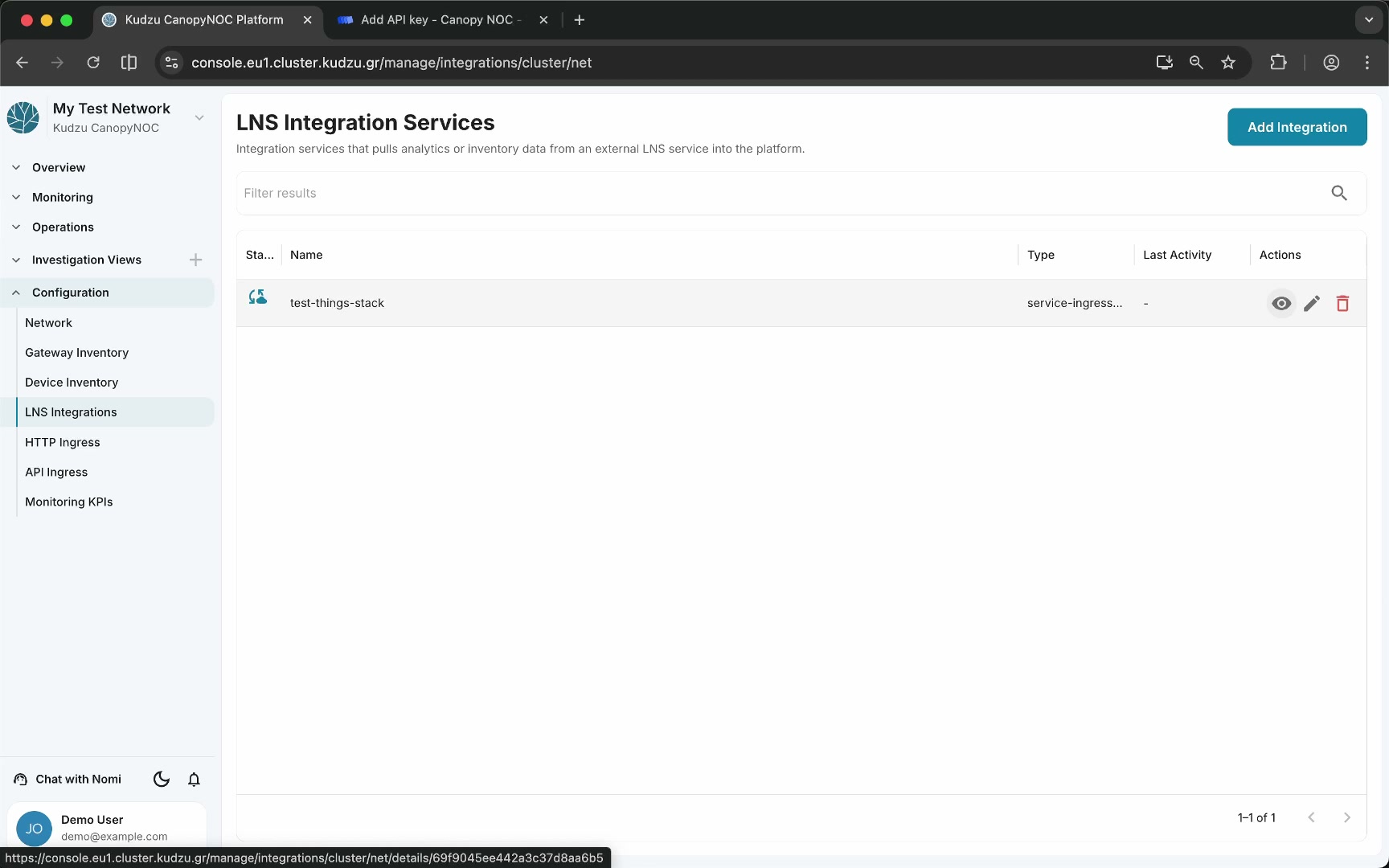Go back in browser history

[x=22, y=63]
